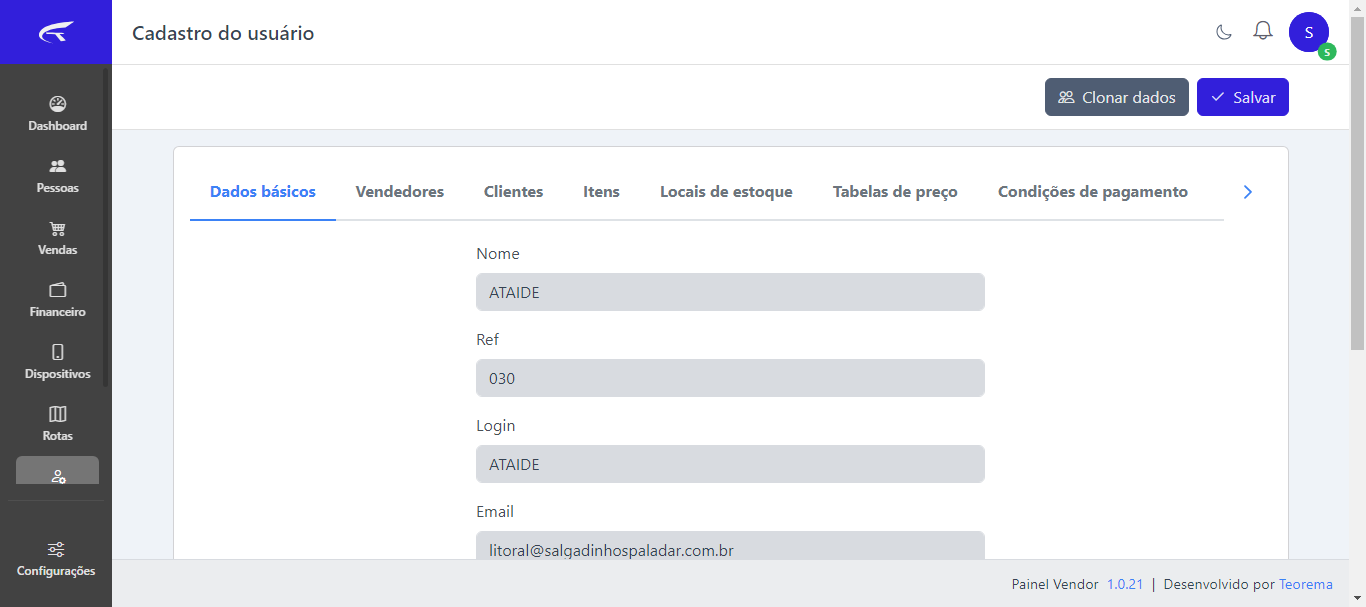Screen dimensions: 1366x607
Task: Open Configurações in the sidebar
Action: (57, 559)
